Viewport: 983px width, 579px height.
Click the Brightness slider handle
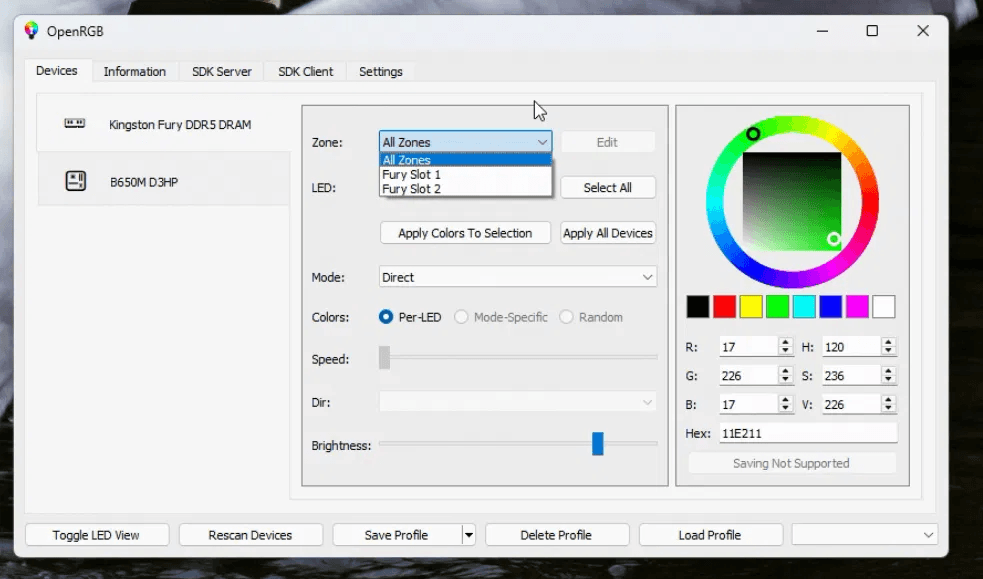[x=597, y=444]
